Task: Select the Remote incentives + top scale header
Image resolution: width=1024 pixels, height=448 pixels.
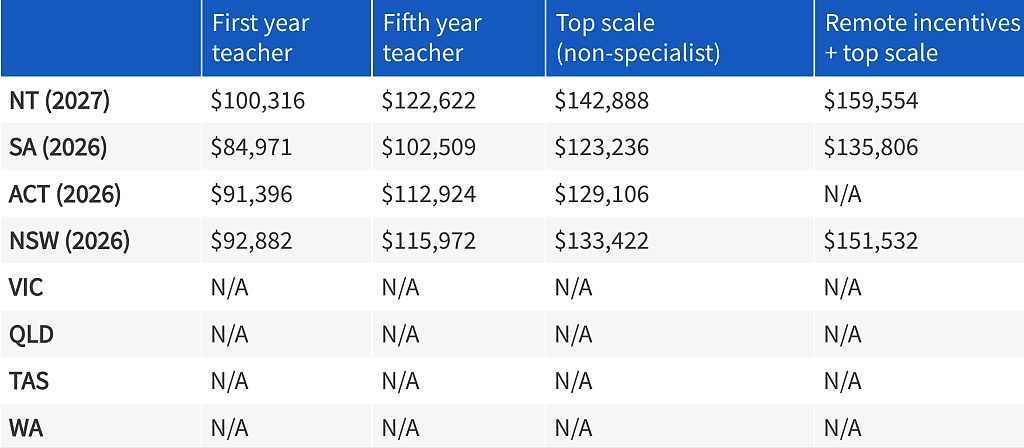Action: (x=923, y=38)
